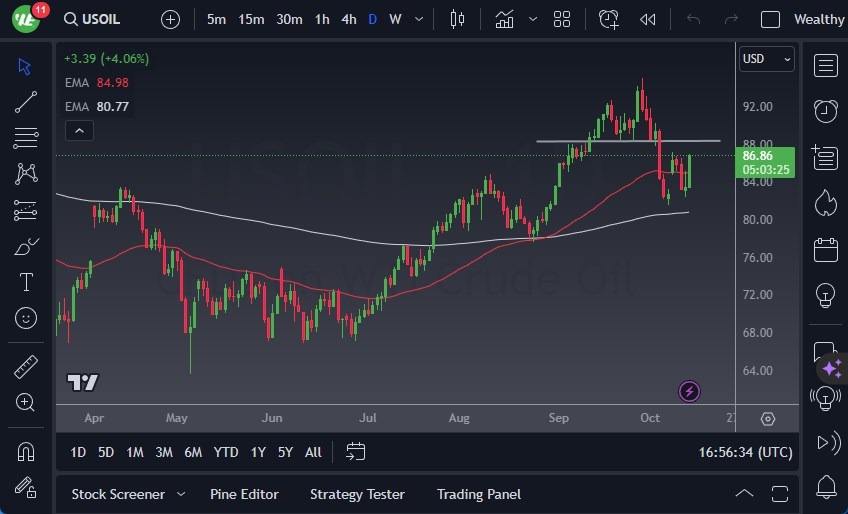
Task: Open the USD currency dropdown
Action: (766, 59)
